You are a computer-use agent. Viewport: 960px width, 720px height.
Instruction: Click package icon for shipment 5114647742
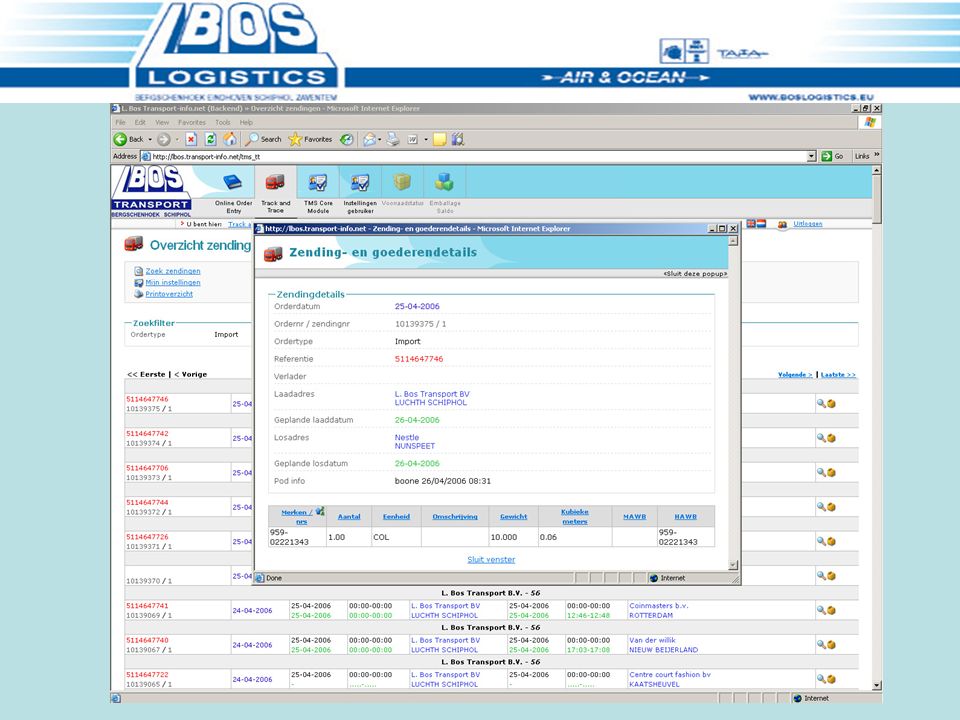coord(831,438)
